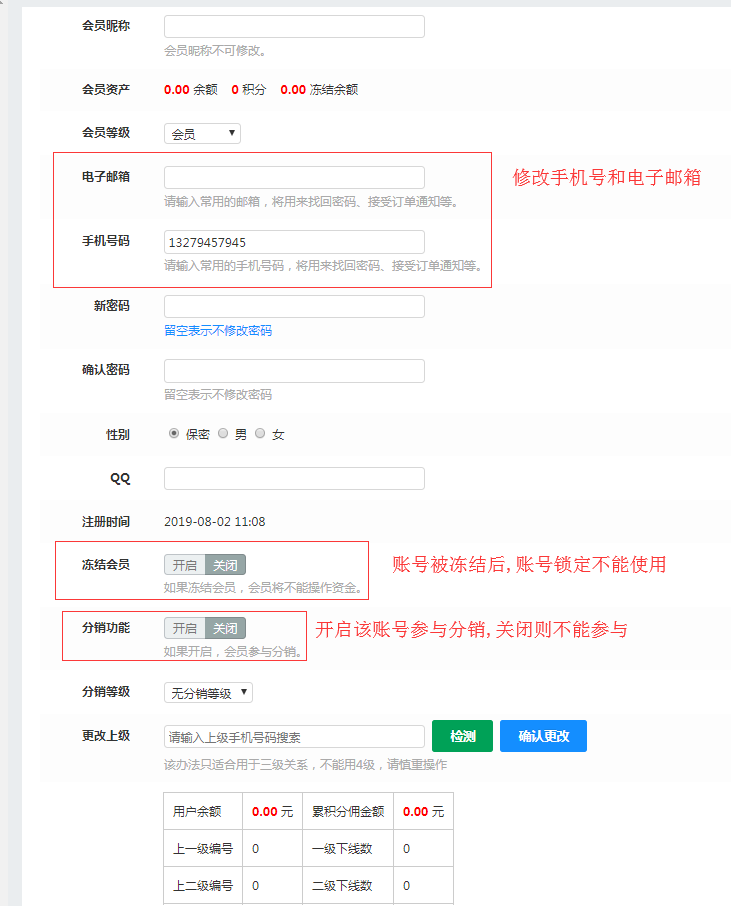Screen dimensions: 731x906
Task: Click the QQ input field
Action: point(294,479)
